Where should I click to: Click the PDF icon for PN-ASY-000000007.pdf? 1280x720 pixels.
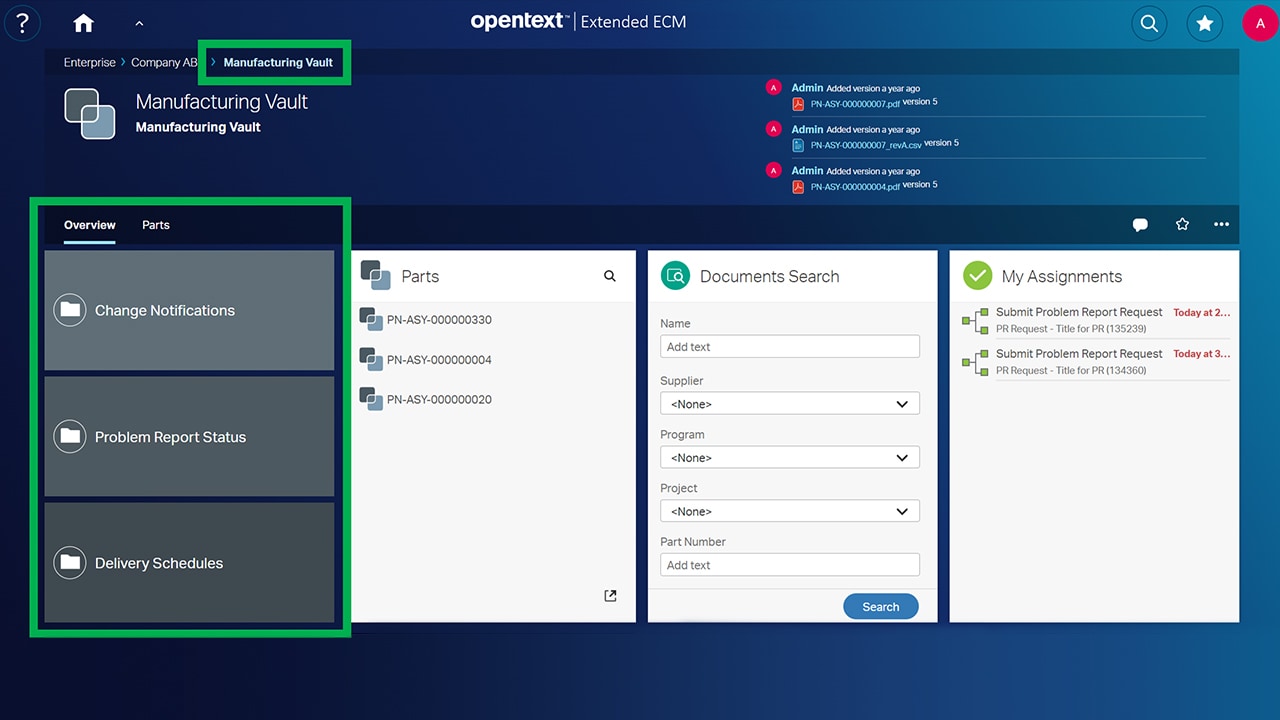[x=798, y=103]
